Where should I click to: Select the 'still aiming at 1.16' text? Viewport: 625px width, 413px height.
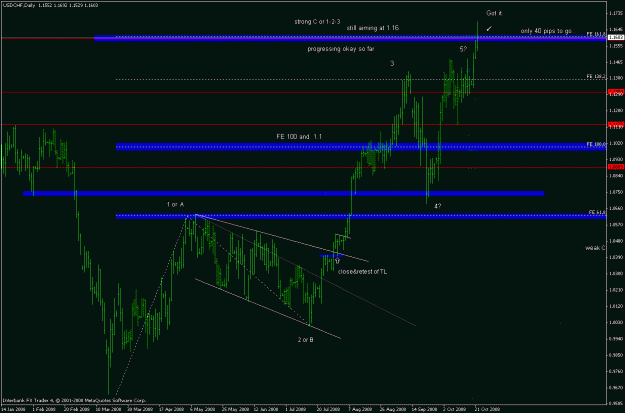pyautogui.click(x=372, y=28)
